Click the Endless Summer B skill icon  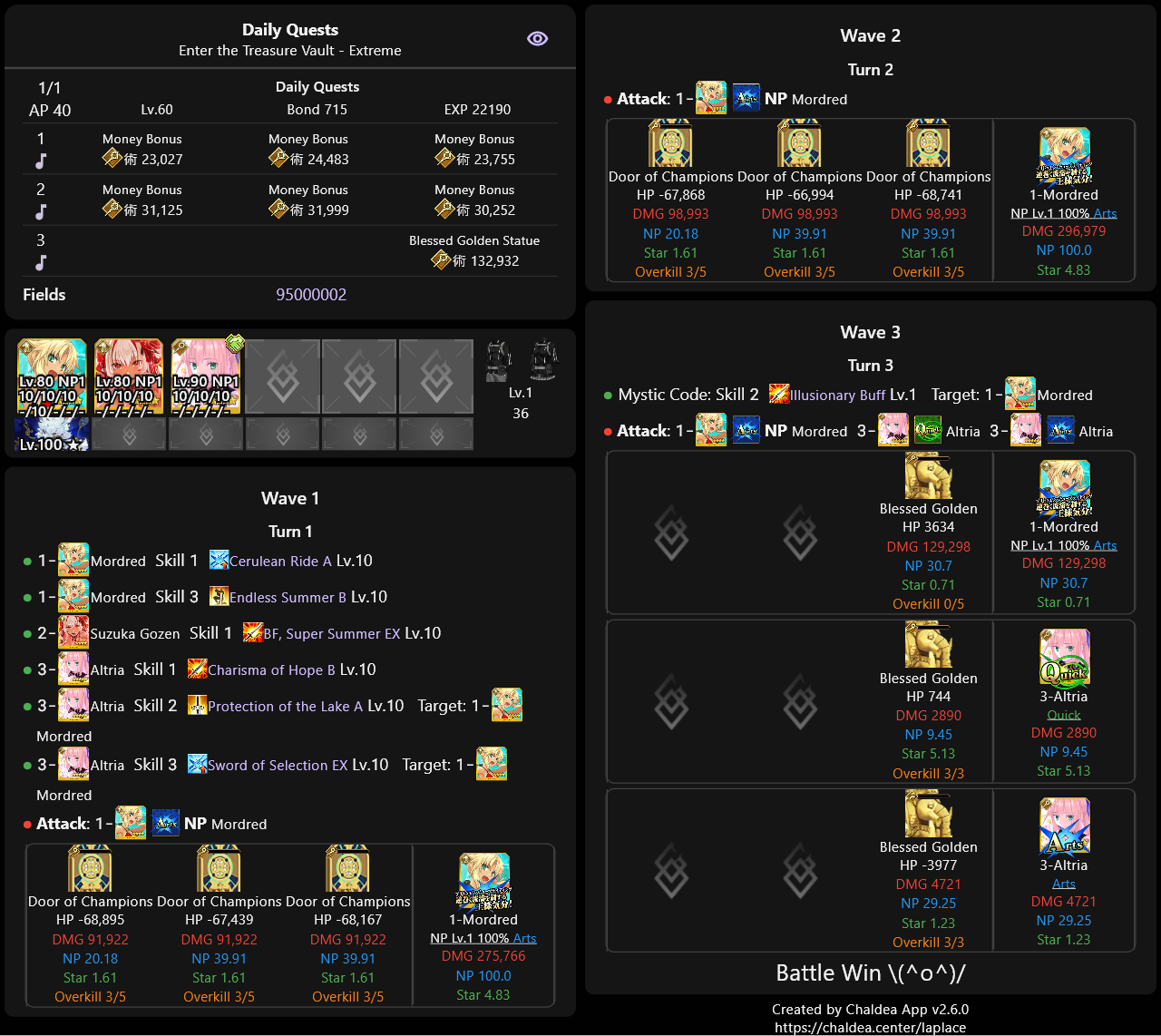tap(219, 597)
